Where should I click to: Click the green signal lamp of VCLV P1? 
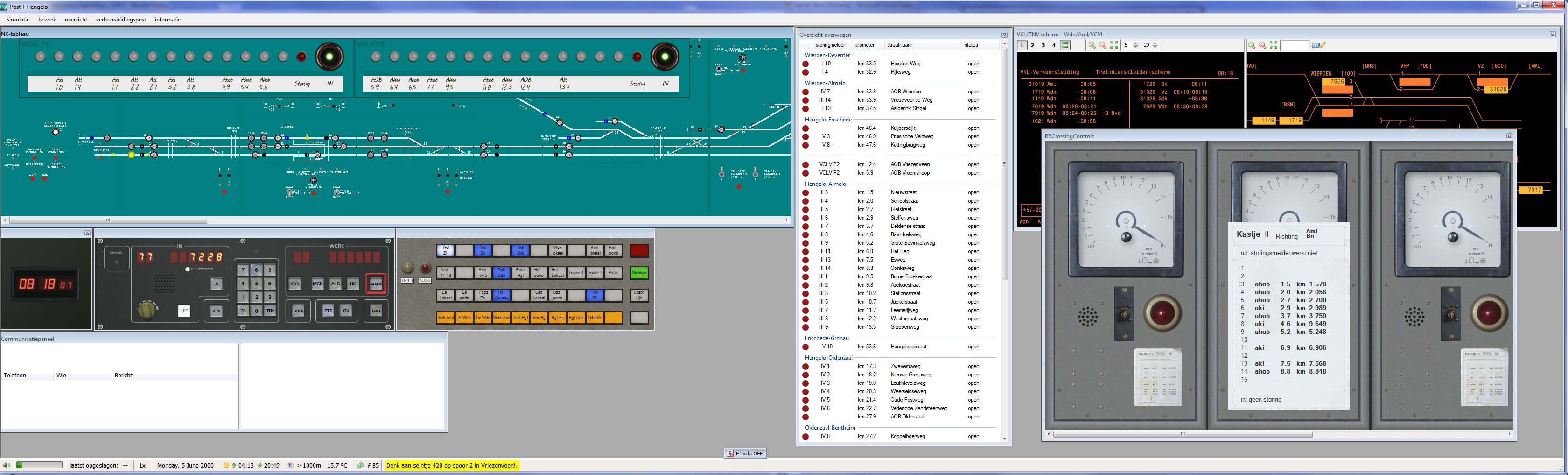tap(329, 57)
